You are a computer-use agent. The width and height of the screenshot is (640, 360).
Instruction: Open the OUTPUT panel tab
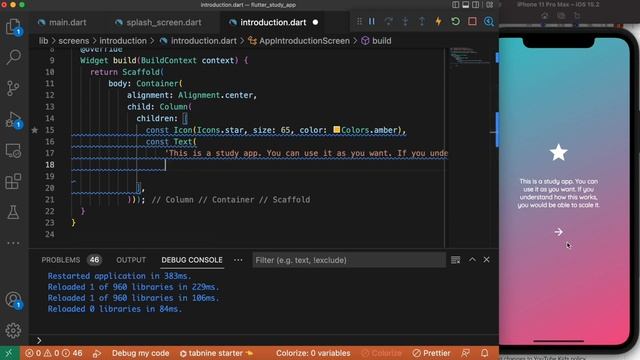(x=131, y=260)
